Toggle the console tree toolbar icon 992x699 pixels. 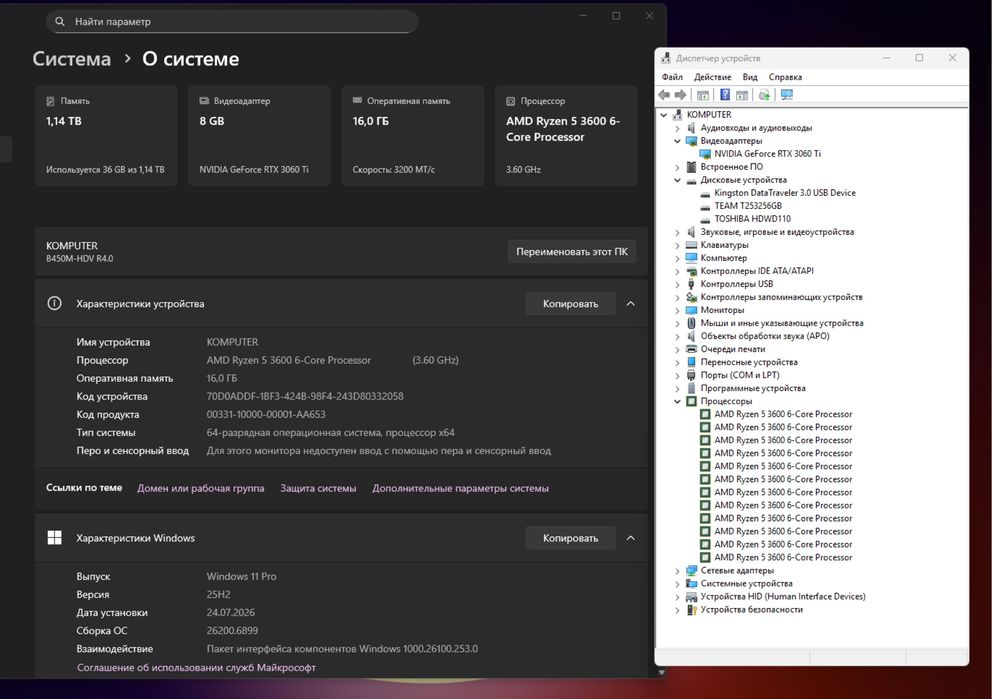tap(702, 95)
